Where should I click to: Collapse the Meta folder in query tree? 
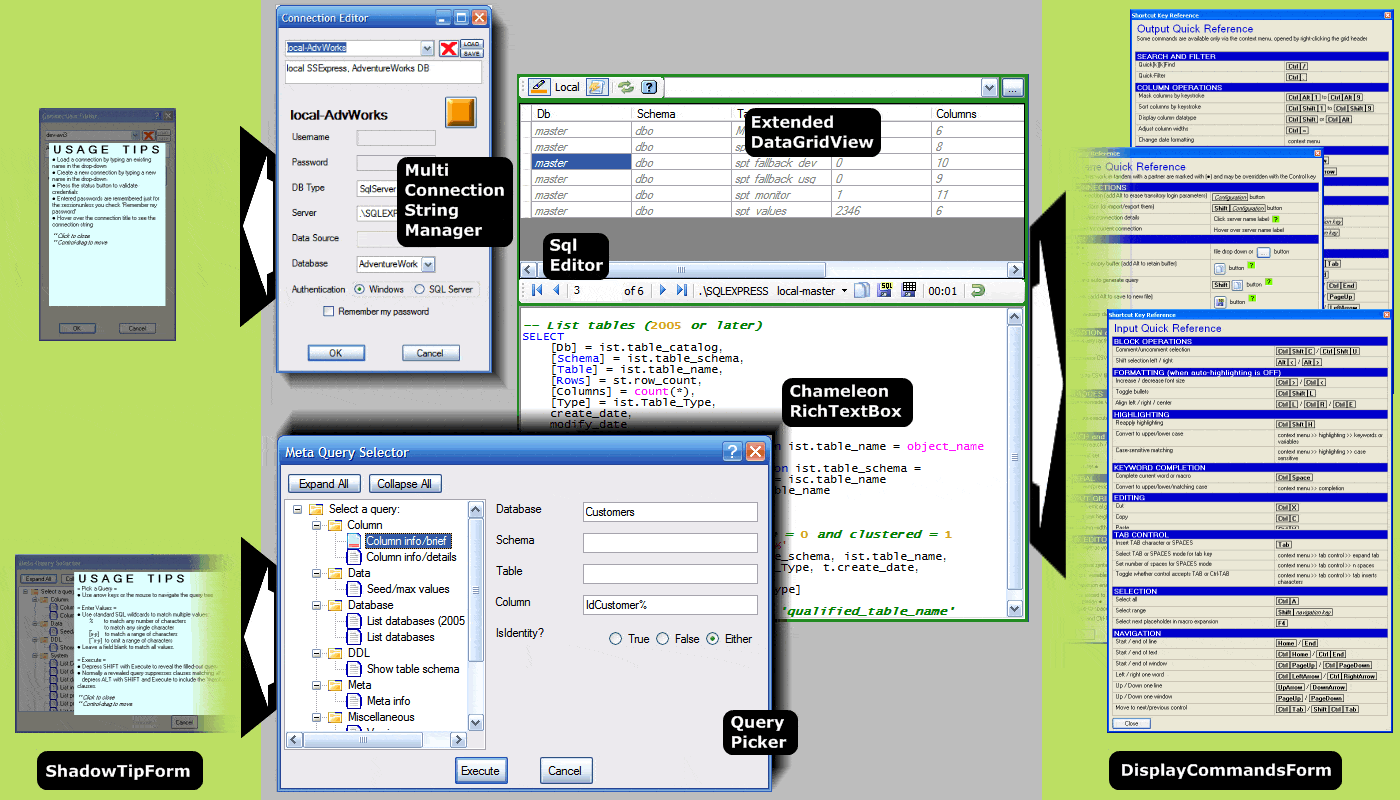click(316, 685)
